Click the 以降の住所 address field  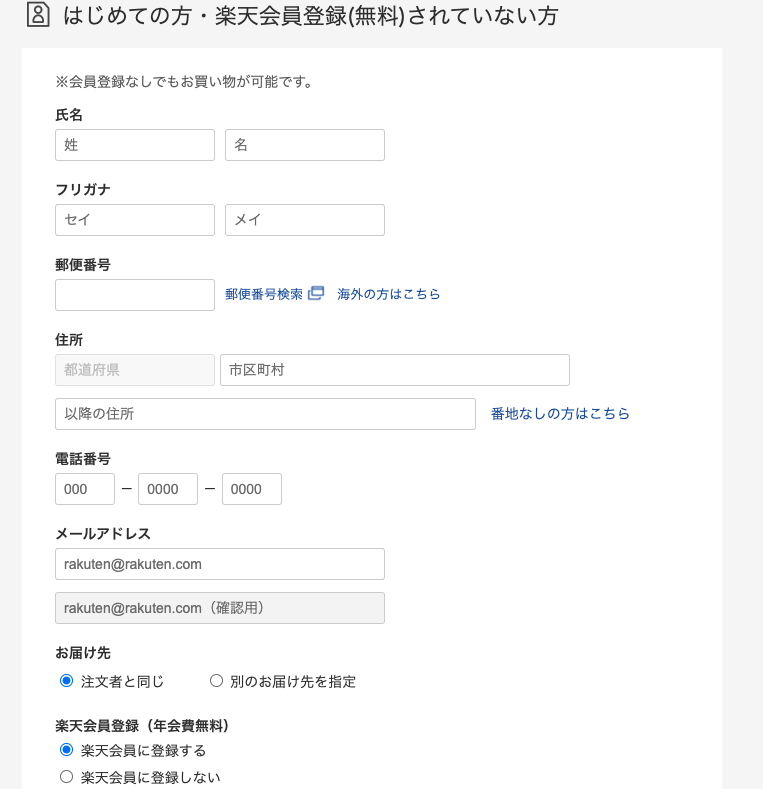pos(265,414)
